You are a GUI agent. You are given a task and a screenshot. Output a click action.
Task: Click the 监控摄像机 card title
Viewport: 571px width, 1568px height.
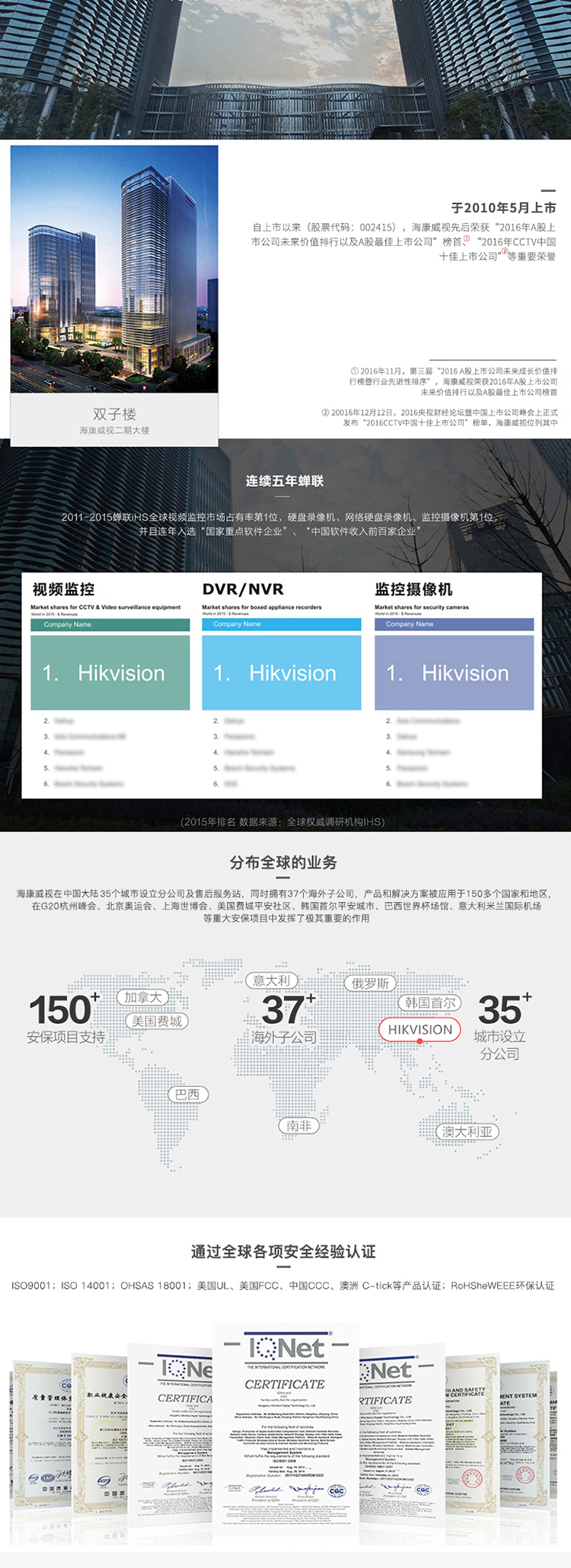[x=413, y=589]
